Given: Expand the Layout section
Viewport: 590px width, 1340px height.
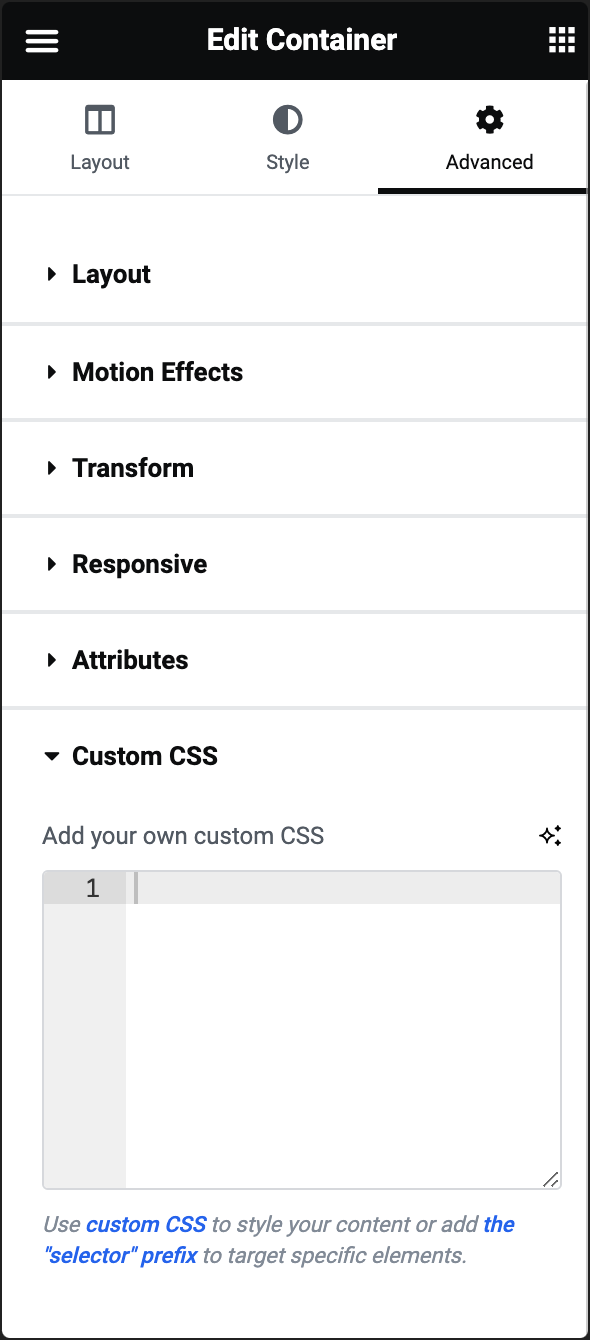Looking at the screenshot, I should tap(294, 275).
